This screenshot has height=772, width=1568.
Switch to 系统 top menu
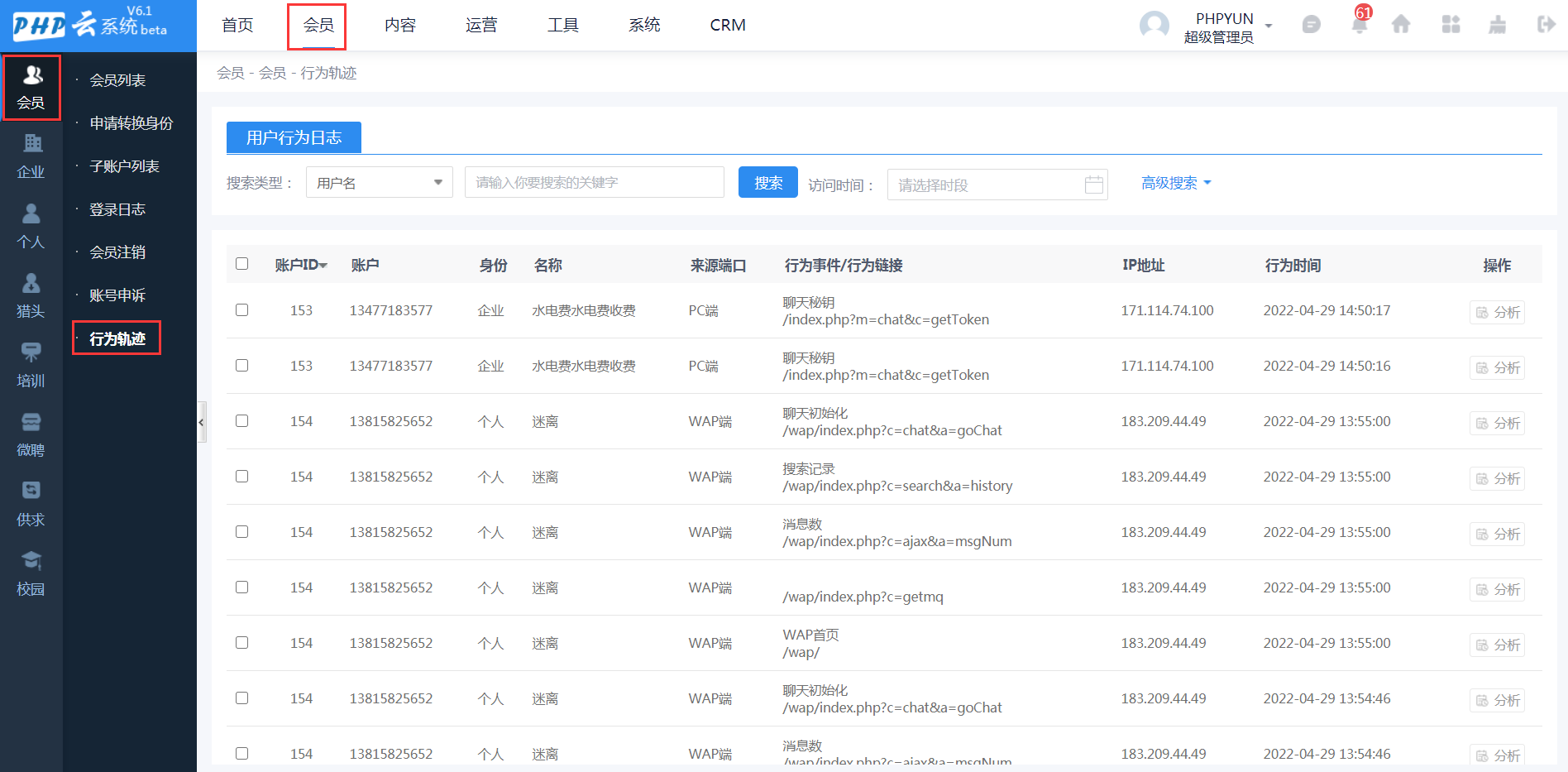(644, 25)
